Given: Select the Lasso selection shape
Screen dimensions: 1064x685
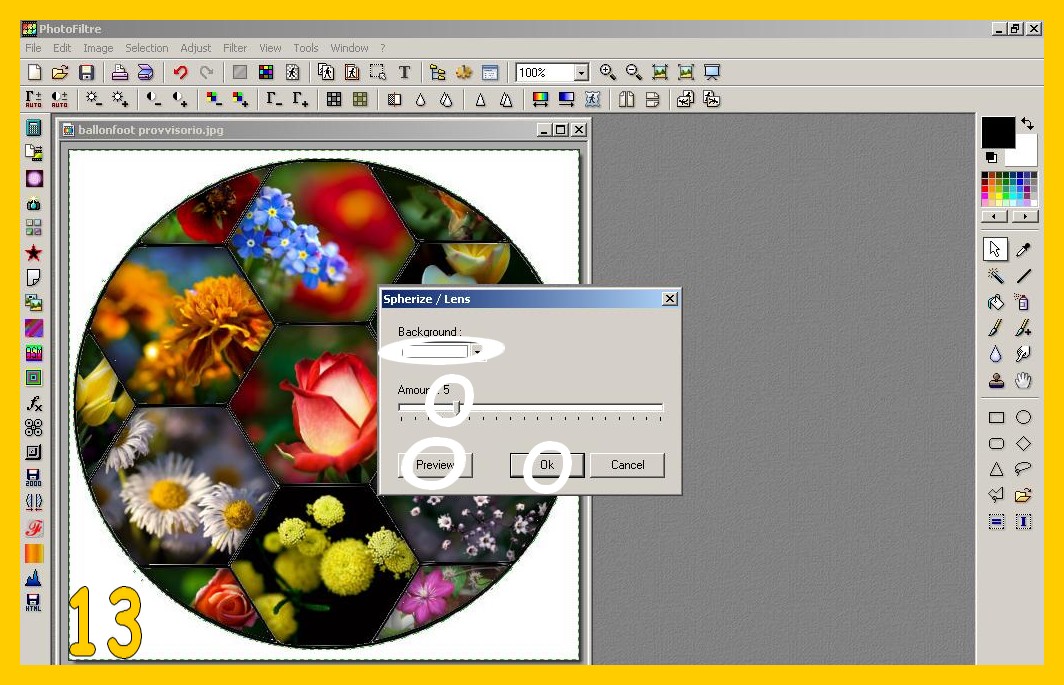Looking at the screenshot, I should coord(1023,469).
